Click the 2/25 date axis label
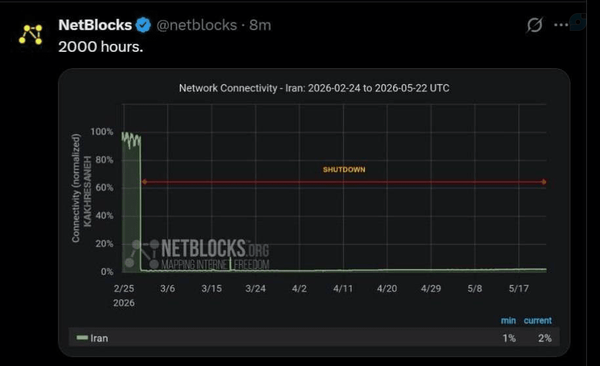600x366 pixels. point(124,288)
